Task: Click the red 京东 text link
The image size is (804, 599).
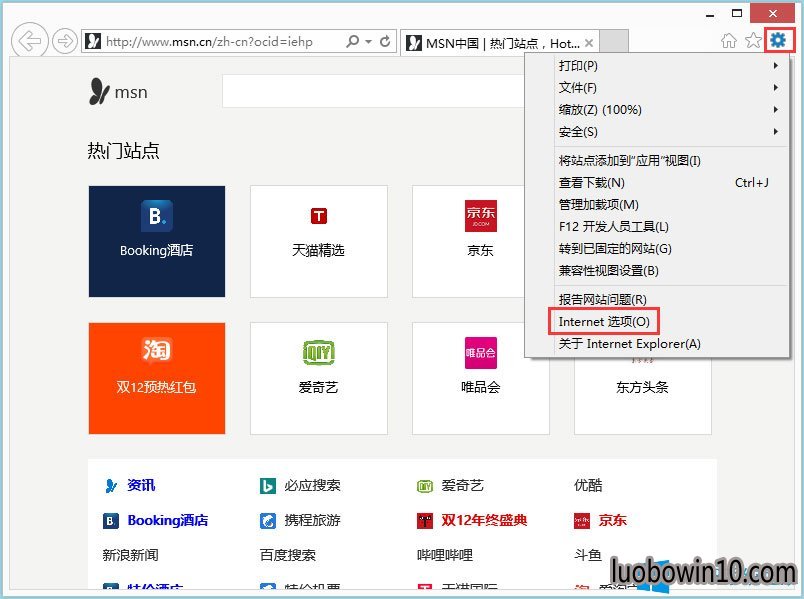Action: pyautogui.click(x=612, y=521)
